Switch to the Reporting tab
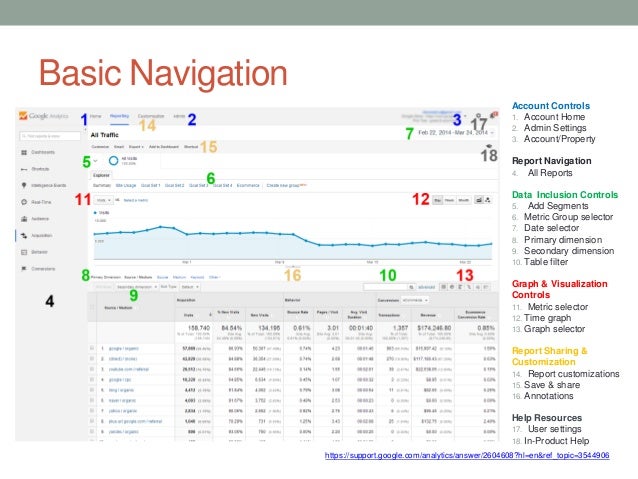This screenshot has height=479, width=638. pyautogui.click(x=119, y=116)
